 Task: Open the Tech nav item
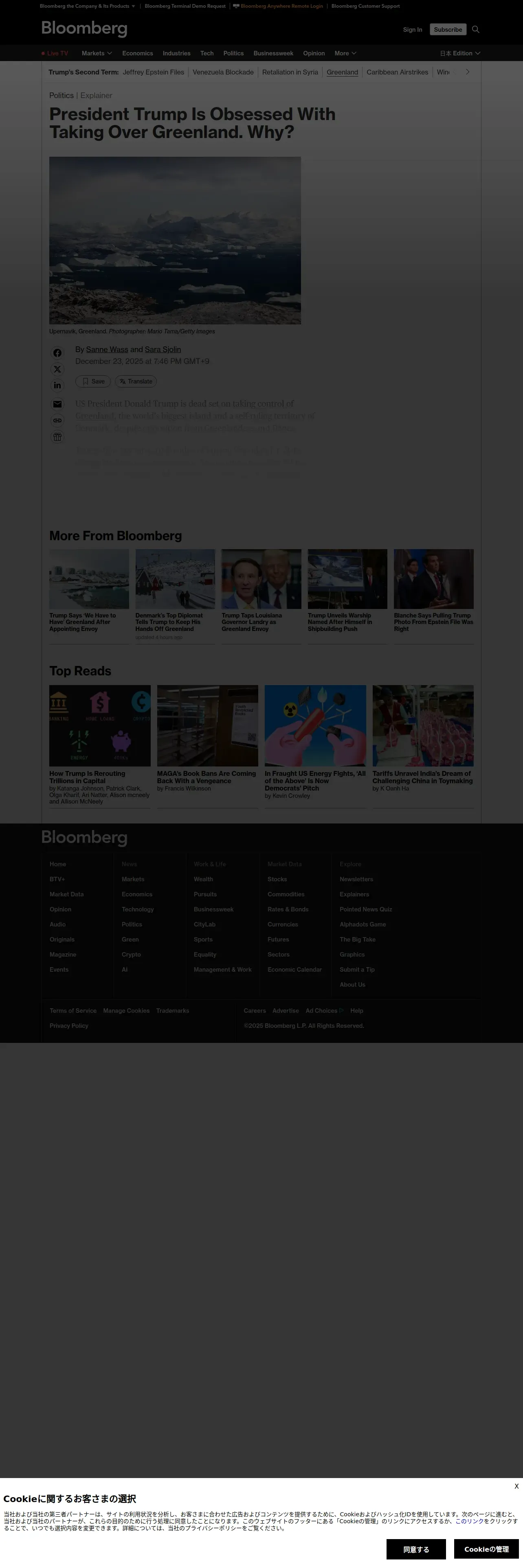tap(207, 54)
